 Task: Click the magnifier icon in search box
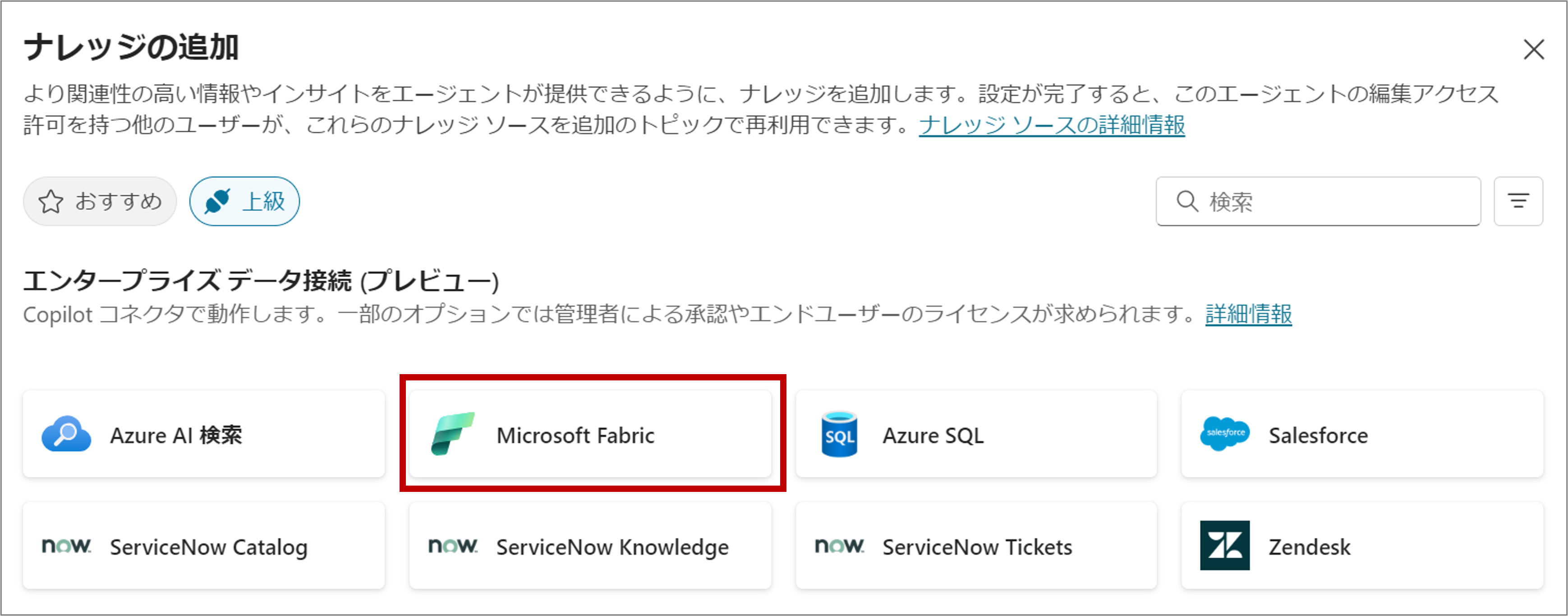coord(1187,201)
